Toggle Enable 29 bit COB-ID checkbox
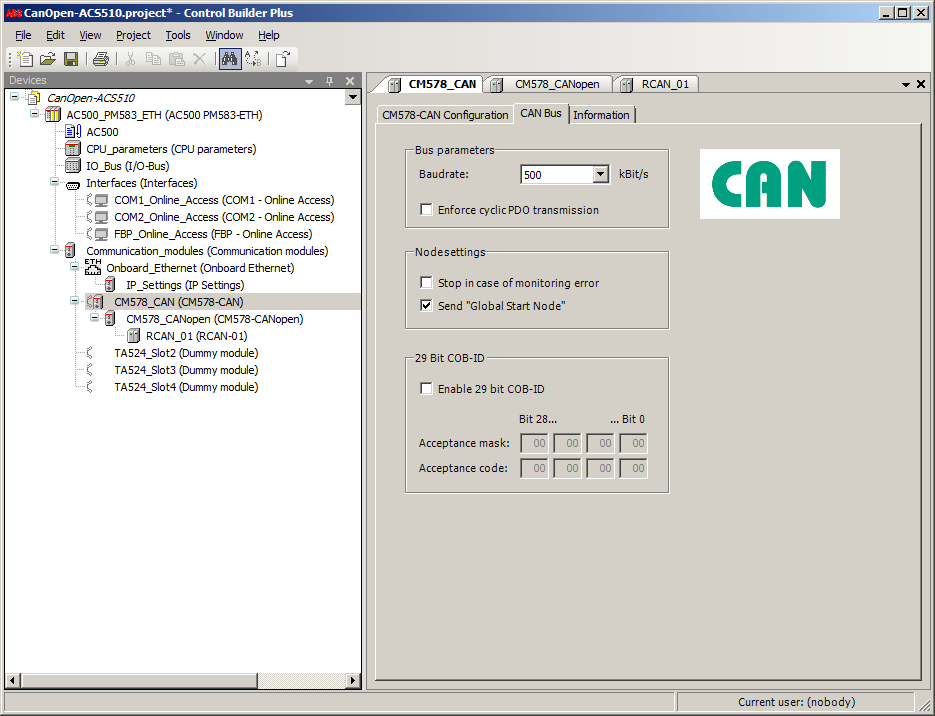This screenshot has height=716, width=935. coord(427,389)
